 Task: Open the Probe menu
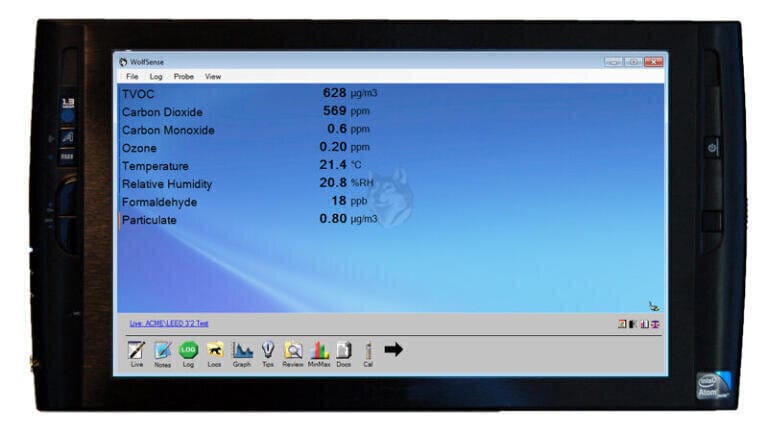click(184, 76)
